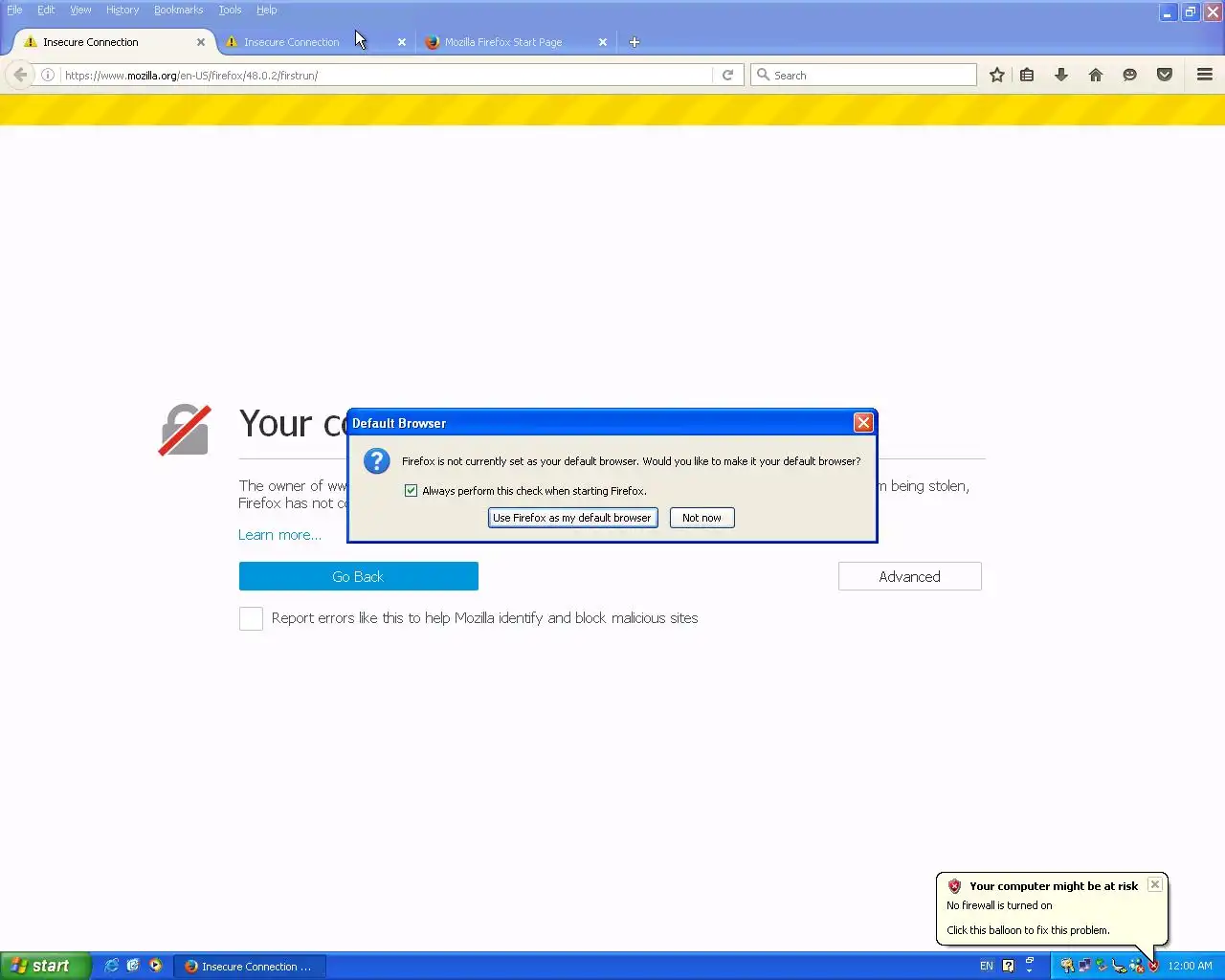The image size is (1225, 980).
Task: Click the Reload page icon
Action: [x=727, y=75]
